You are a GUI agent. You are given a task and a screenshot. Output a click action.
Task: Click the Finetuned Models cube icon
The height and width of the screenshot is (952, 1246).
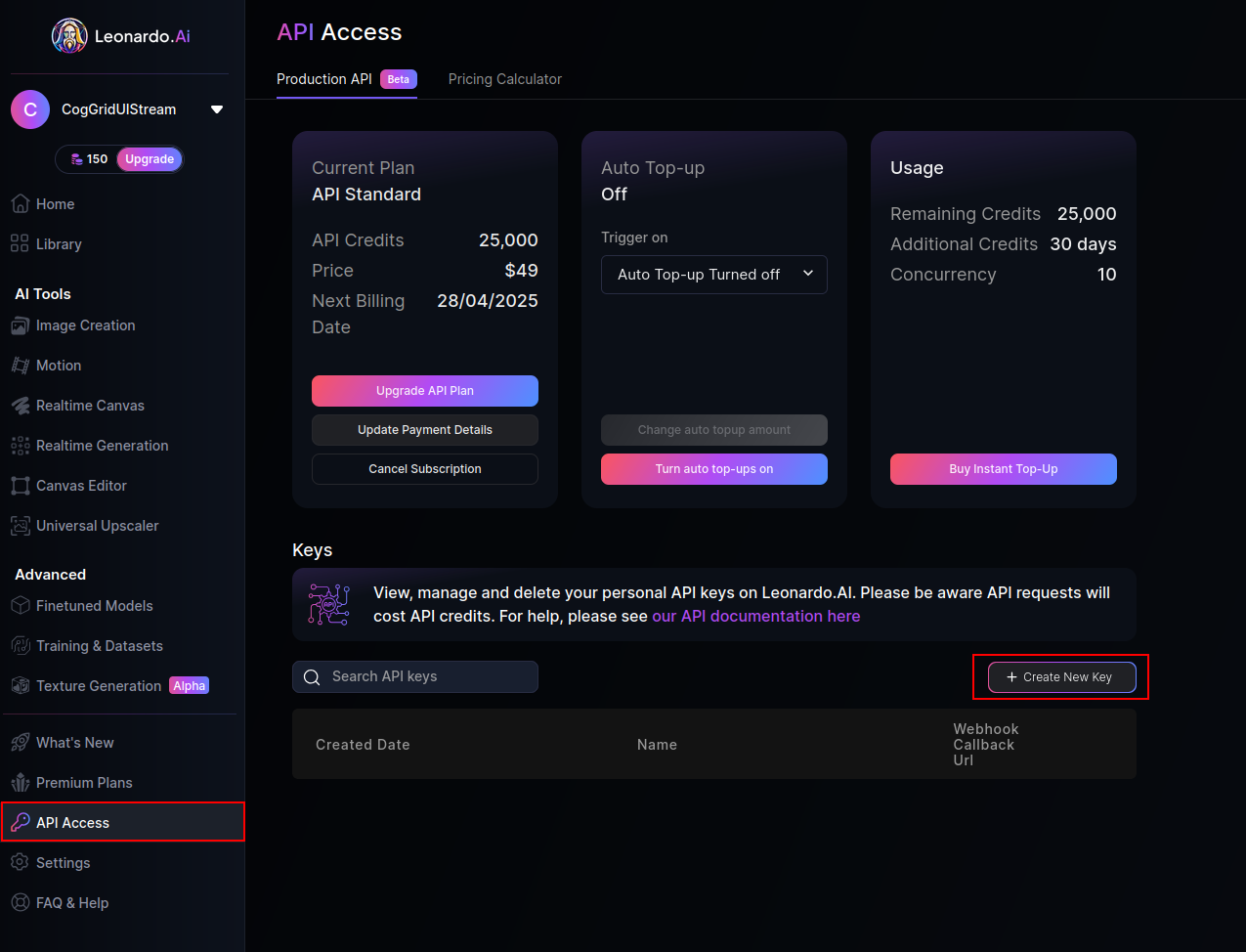pos(20,606)
